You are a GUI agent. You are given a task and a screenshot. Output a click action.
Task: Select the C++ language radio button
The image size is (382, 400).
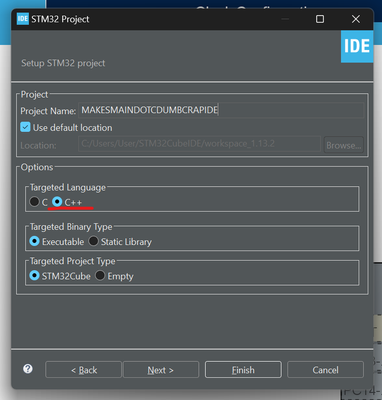click(57, 202)
